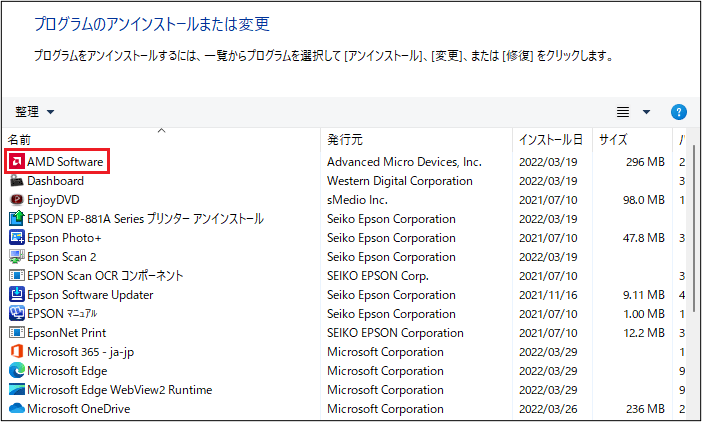Click the EnjoyDVD disc icon

point(17,200)
